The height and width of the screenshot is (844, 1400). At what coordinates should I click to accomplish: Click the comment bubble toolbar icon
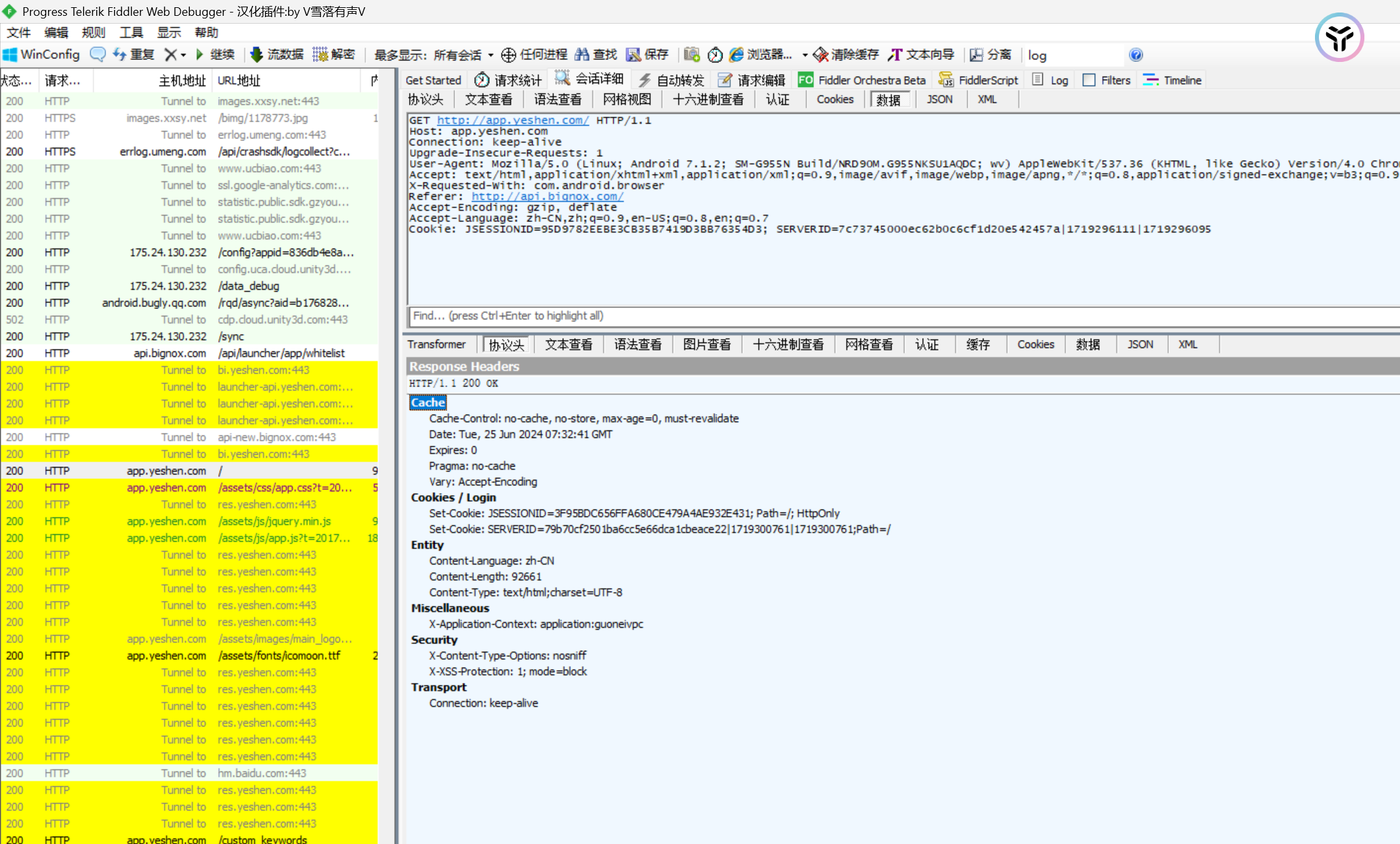98,55
